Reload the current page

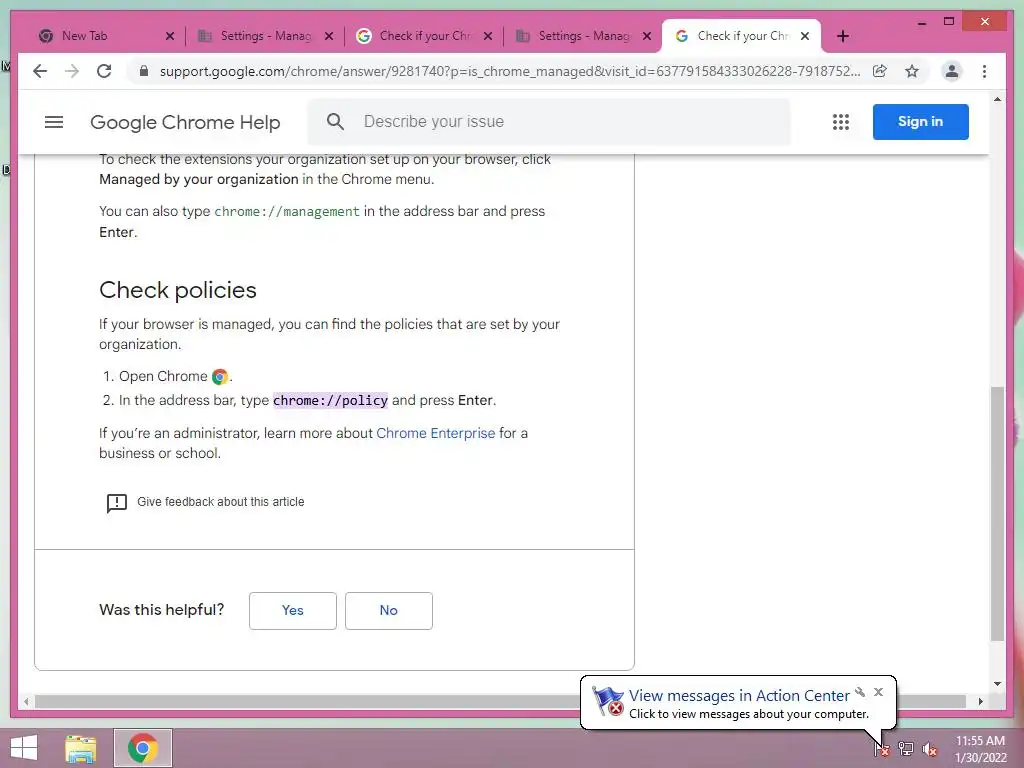click(x=104, y=71)
